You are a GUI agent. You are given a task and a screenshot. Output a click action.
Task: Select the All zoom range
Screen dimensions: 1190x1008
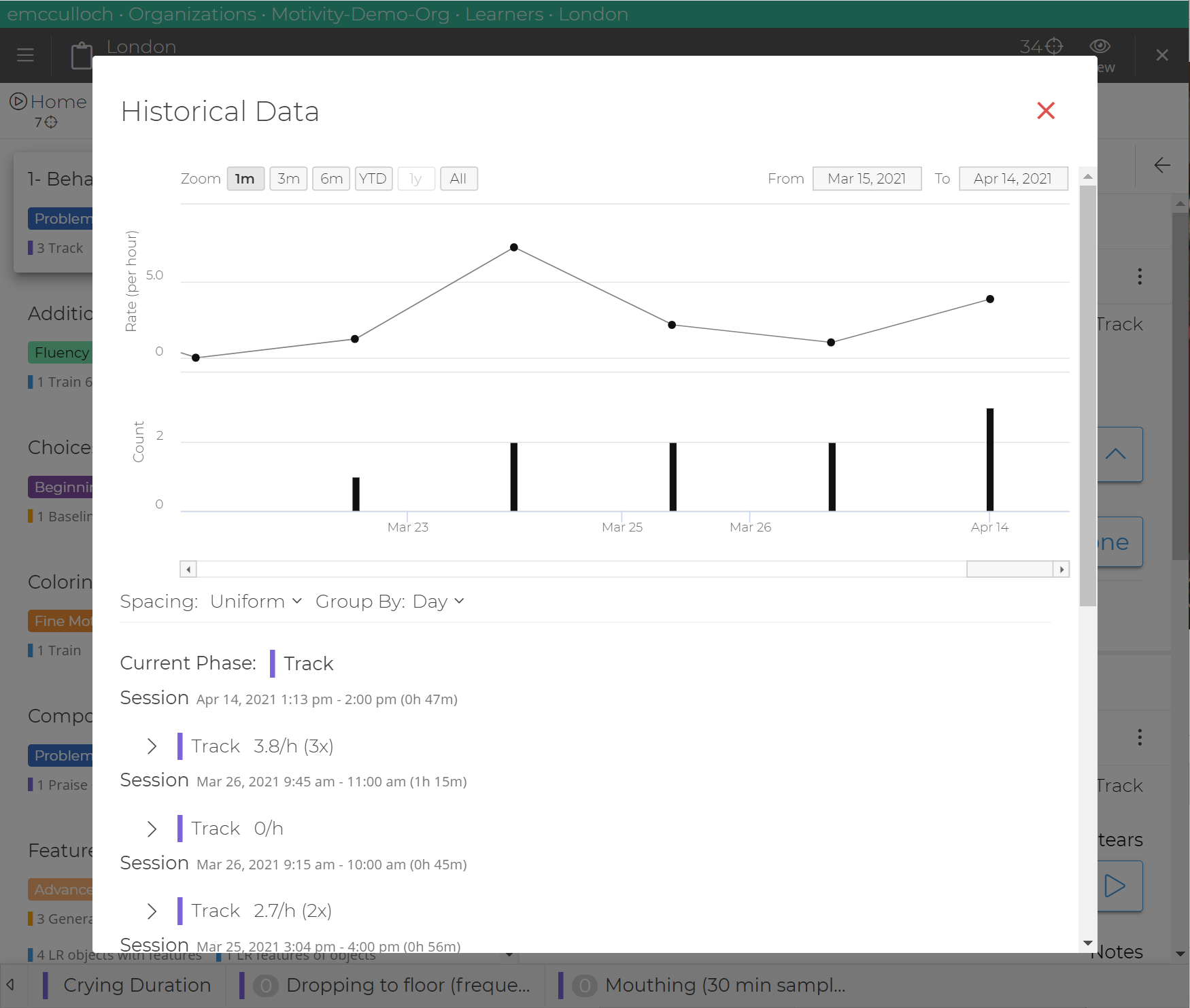click(459, 178)
